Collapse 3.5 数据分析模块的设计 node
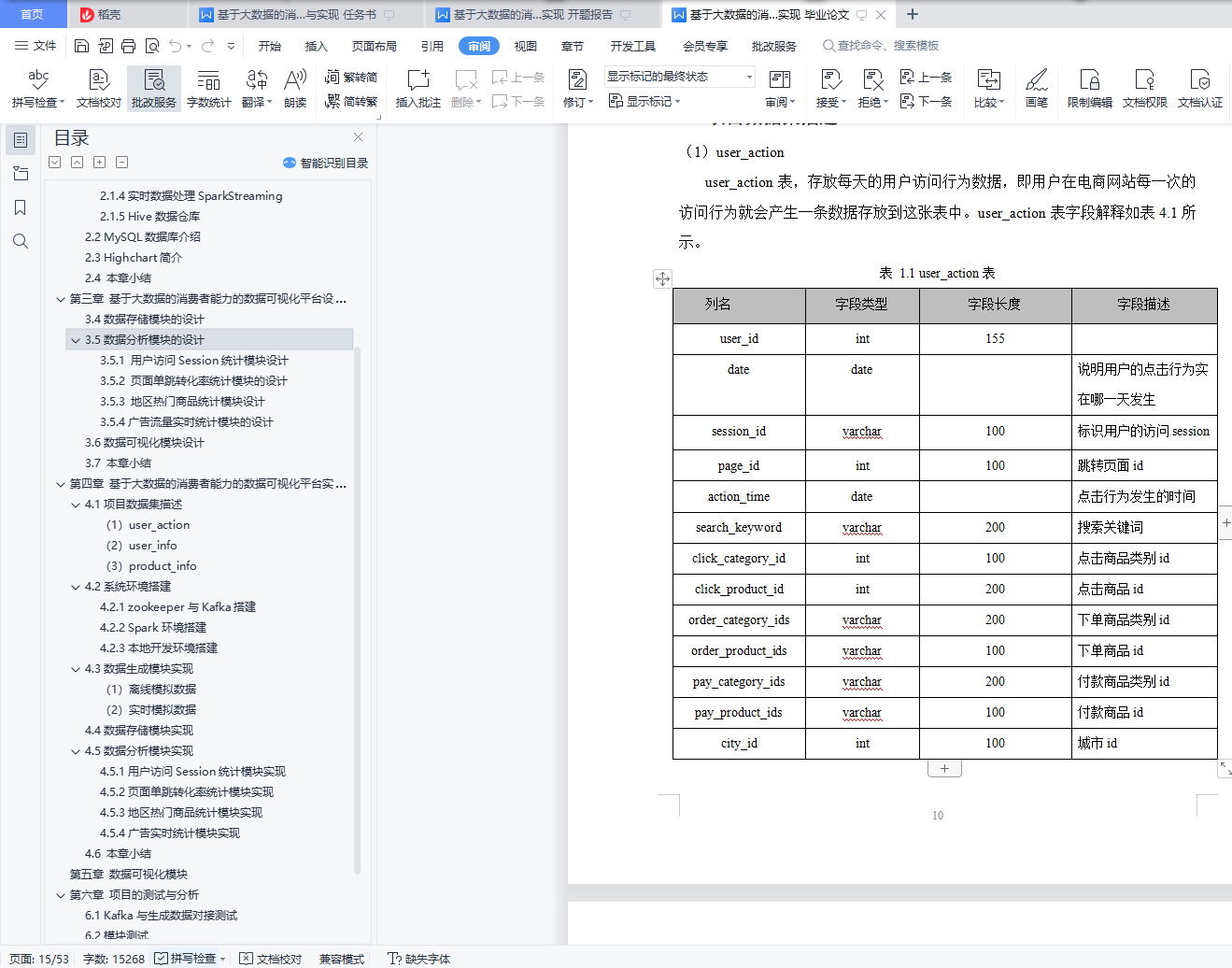 tap(76, 340)
